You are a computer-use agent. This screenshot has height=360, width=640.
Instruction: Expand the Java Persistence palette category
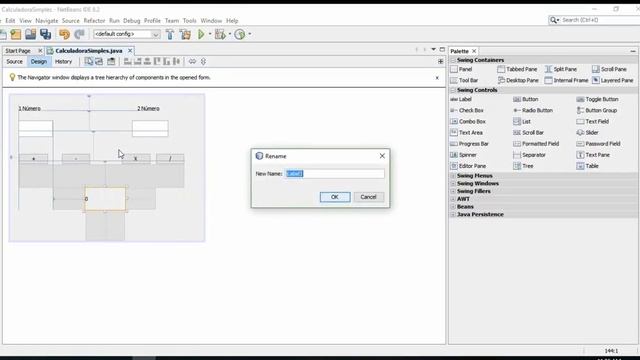point(453,215)
